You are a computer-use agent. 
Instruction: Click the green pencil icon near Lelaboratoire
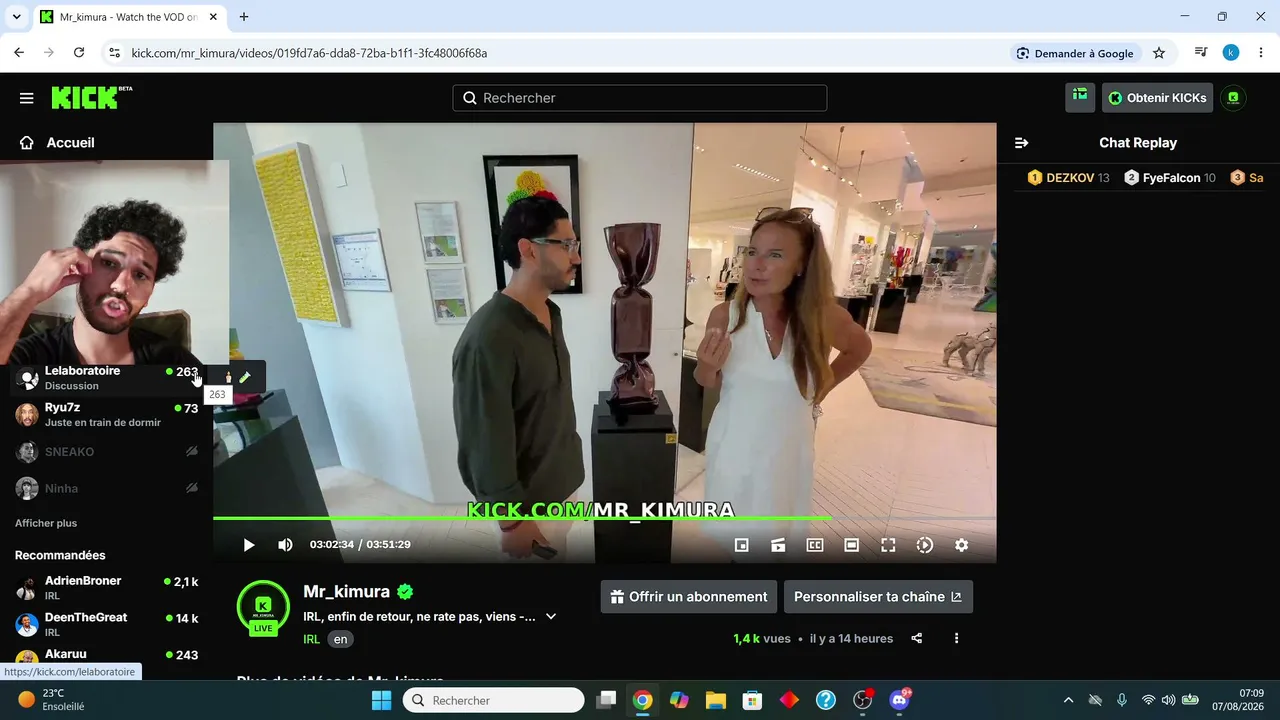click(245, 377)
